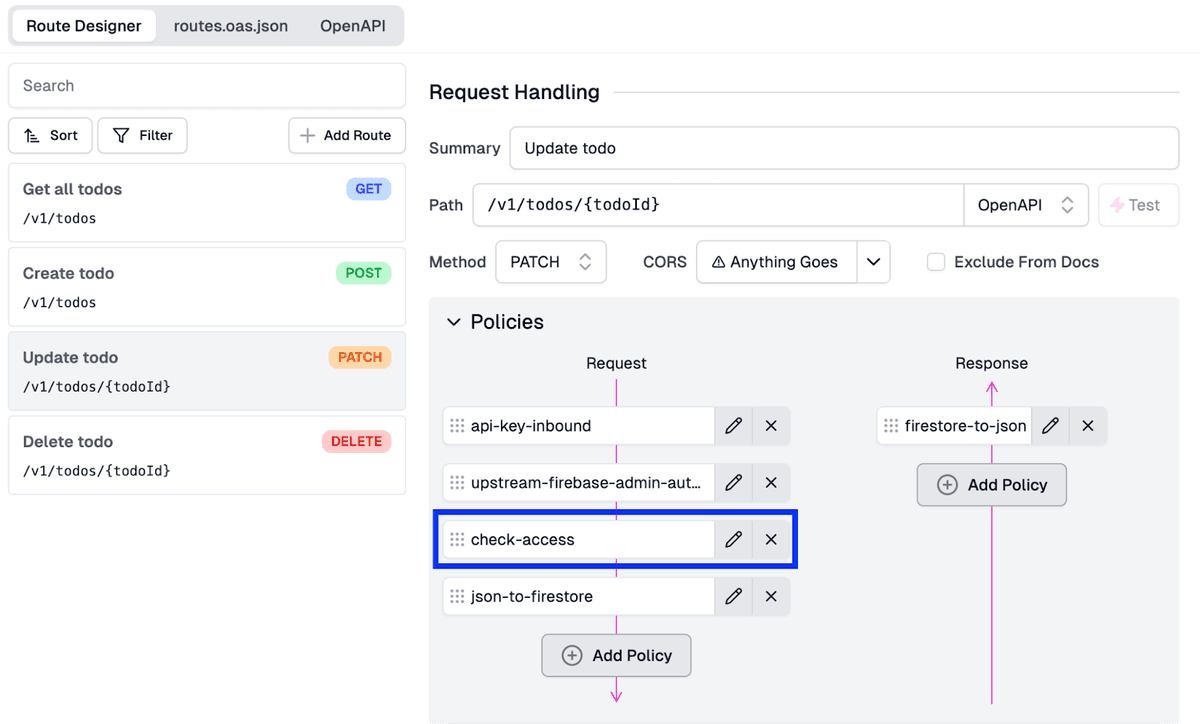Click the Add Route button
This screenshot has width=1200, height=724.
pyautogui.click(x=346, y=135)
